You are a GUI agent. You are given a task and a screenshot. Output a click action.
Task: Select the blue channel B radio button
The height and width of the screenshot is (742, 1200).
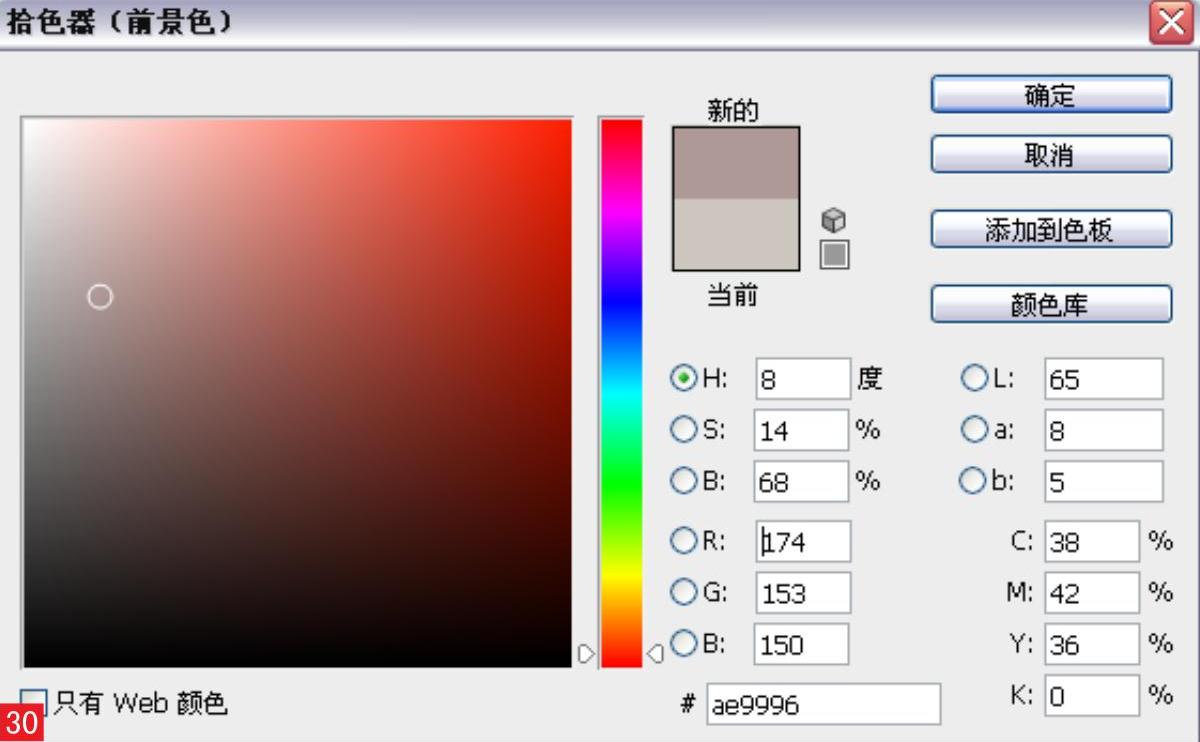pos(684,644)
